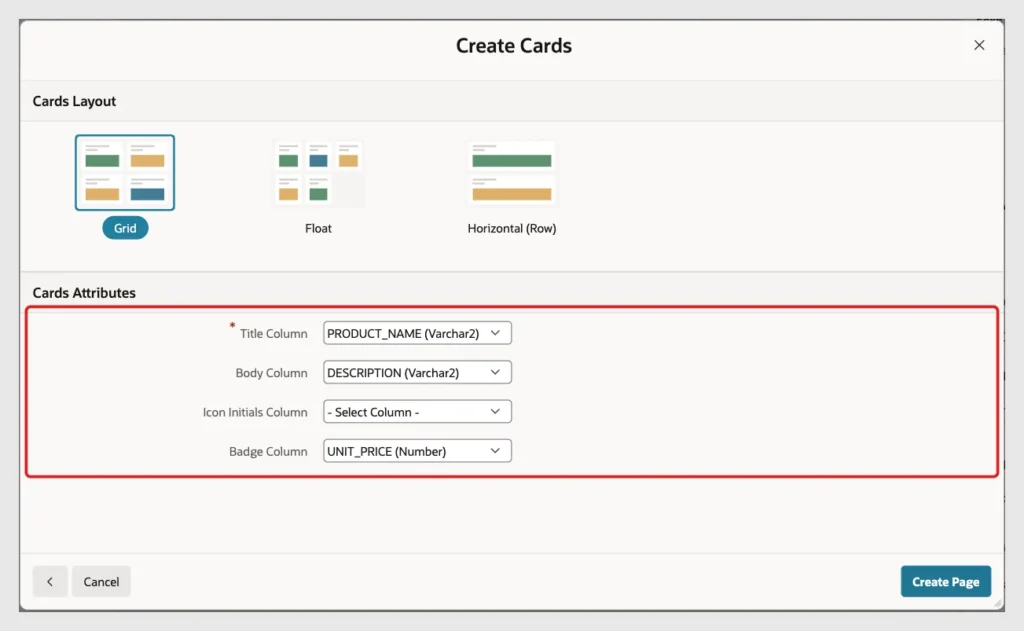This screenshot has height=631, width=1024.
Task: Click the Horizontal (Row) layout label
Action: 511,229
